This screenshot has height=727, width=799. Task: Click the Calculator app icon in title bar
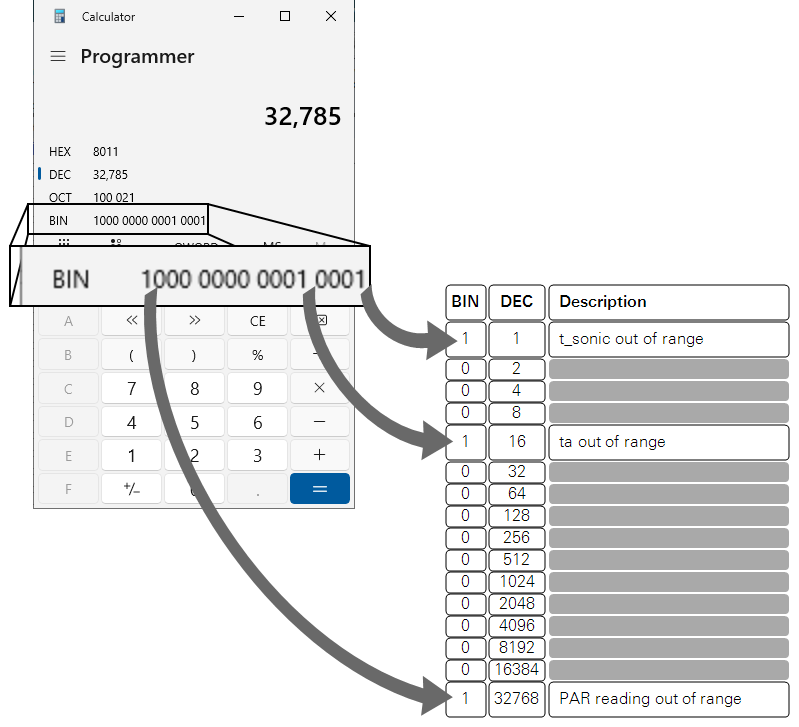coord(59,16)
